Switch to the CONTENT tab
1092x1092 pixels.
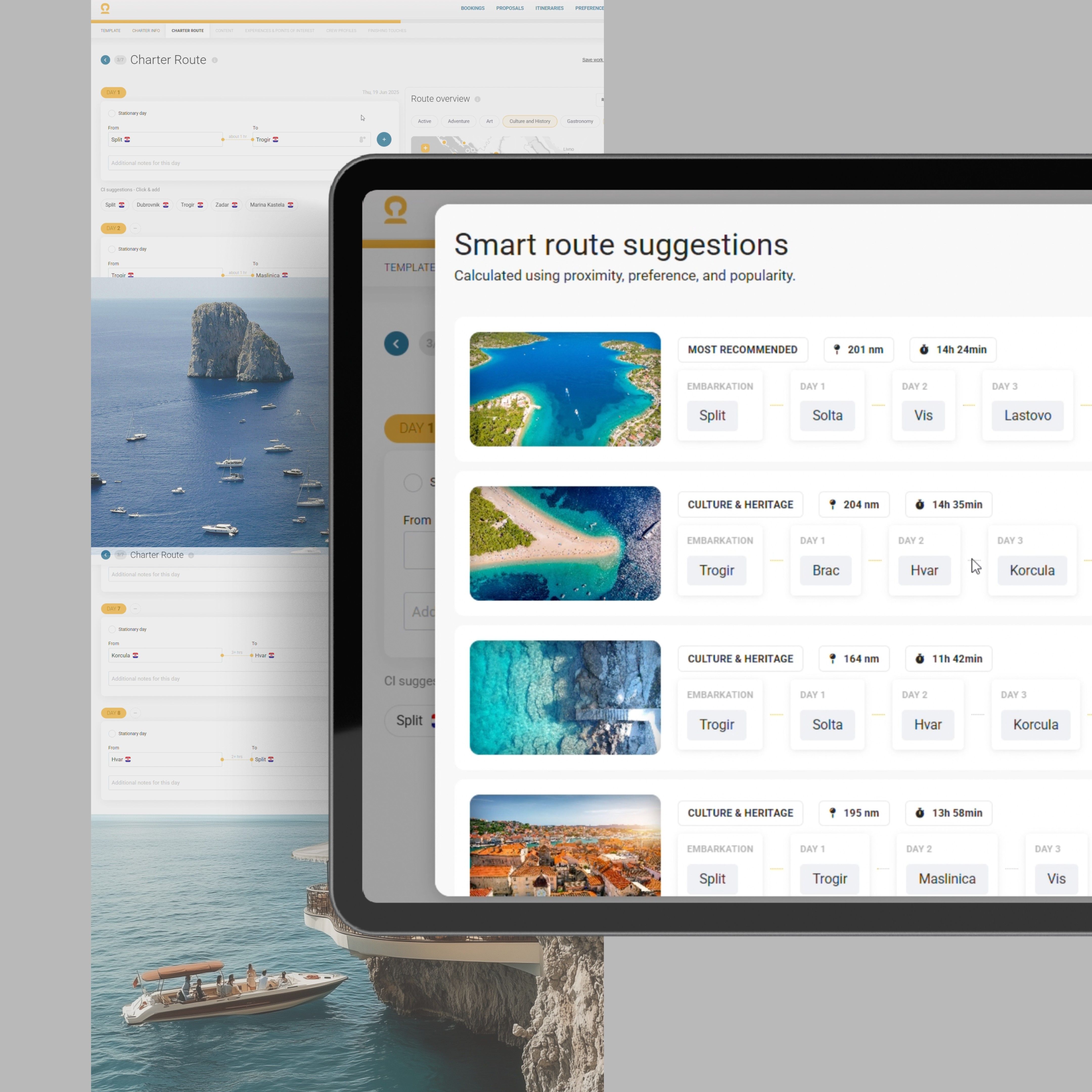coord(224,31)
